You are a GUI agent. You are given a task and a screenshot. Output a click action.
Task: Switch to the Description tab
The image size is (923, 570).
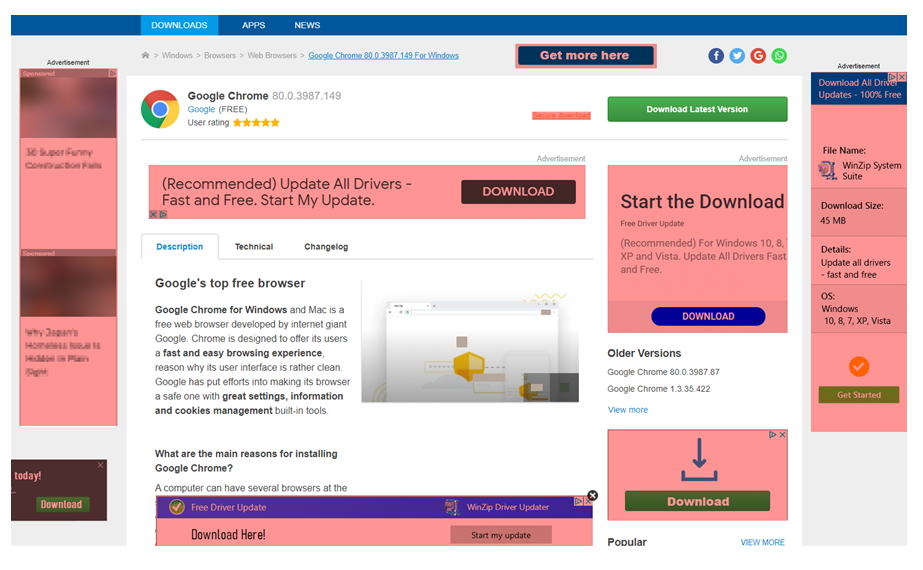[180, 247]
